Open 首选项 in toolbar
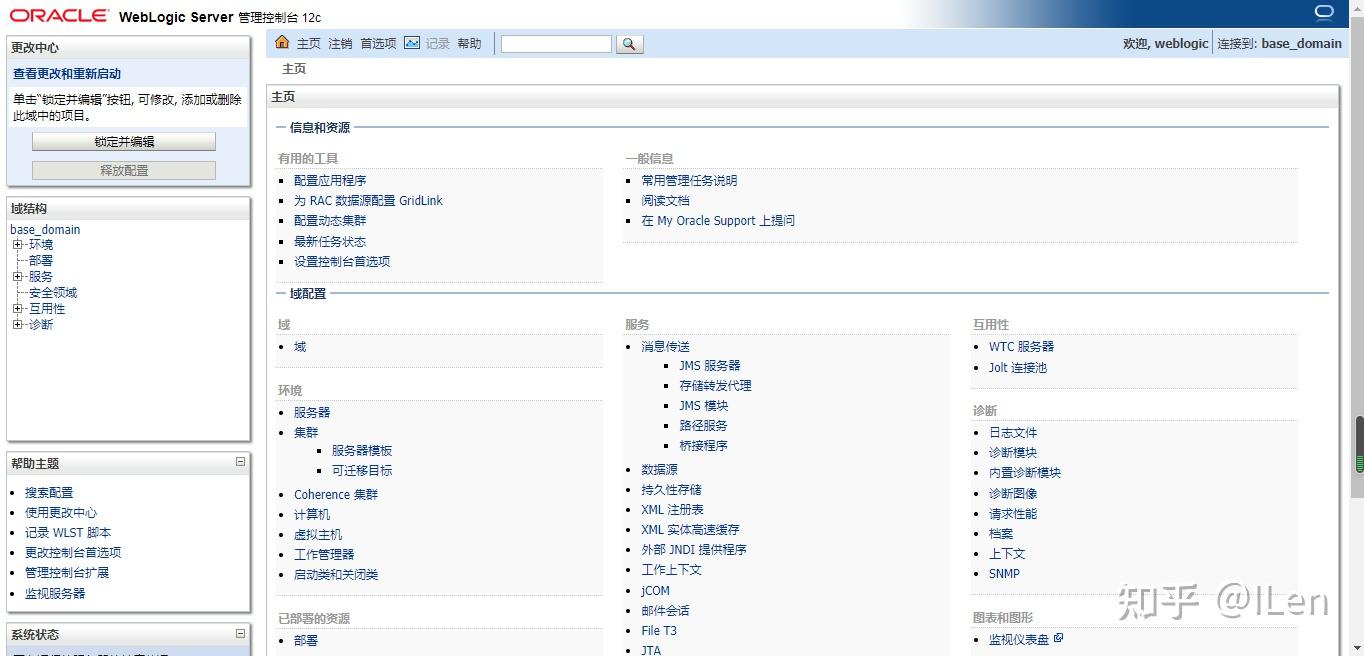 coord(378,43)
